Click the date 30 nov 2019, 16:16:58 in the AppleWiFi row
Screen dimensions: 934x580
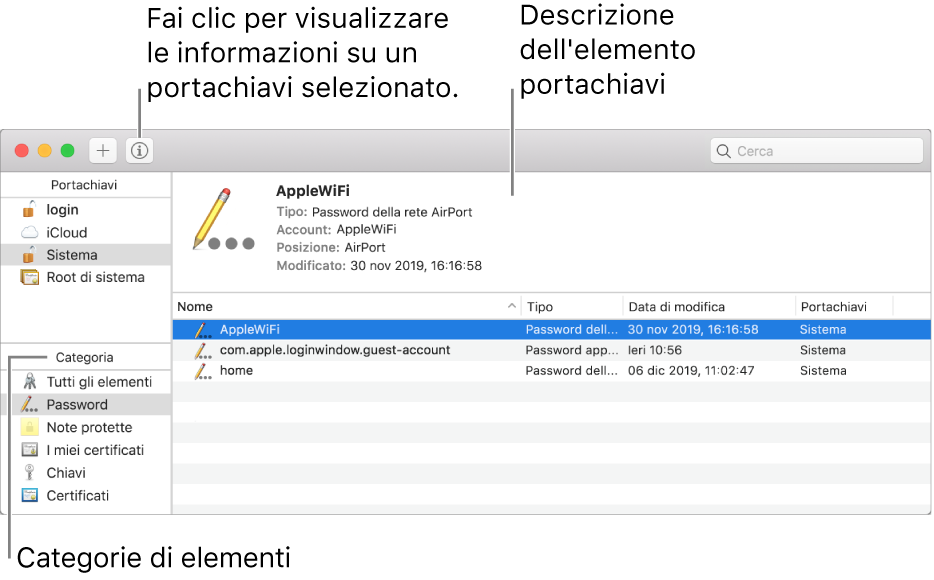(x=693, y=329)
